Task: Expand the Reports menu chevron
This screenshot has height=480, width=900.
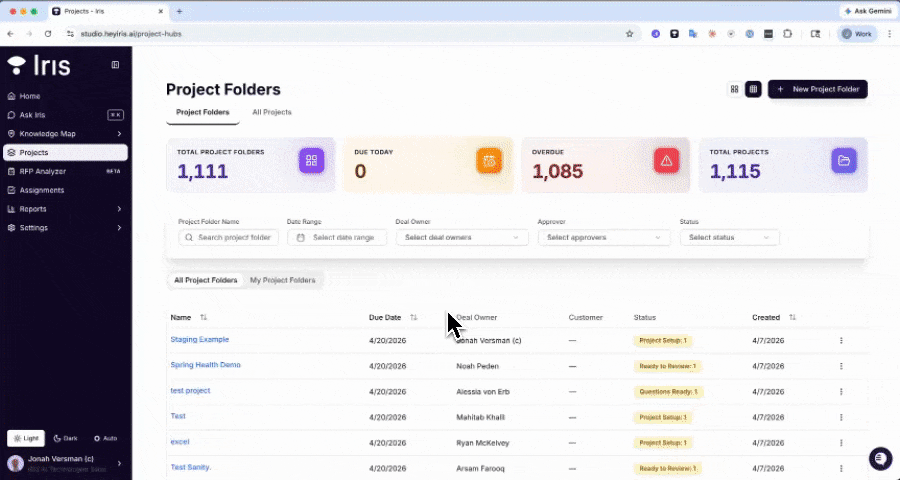Action: (x=119, y=209)
